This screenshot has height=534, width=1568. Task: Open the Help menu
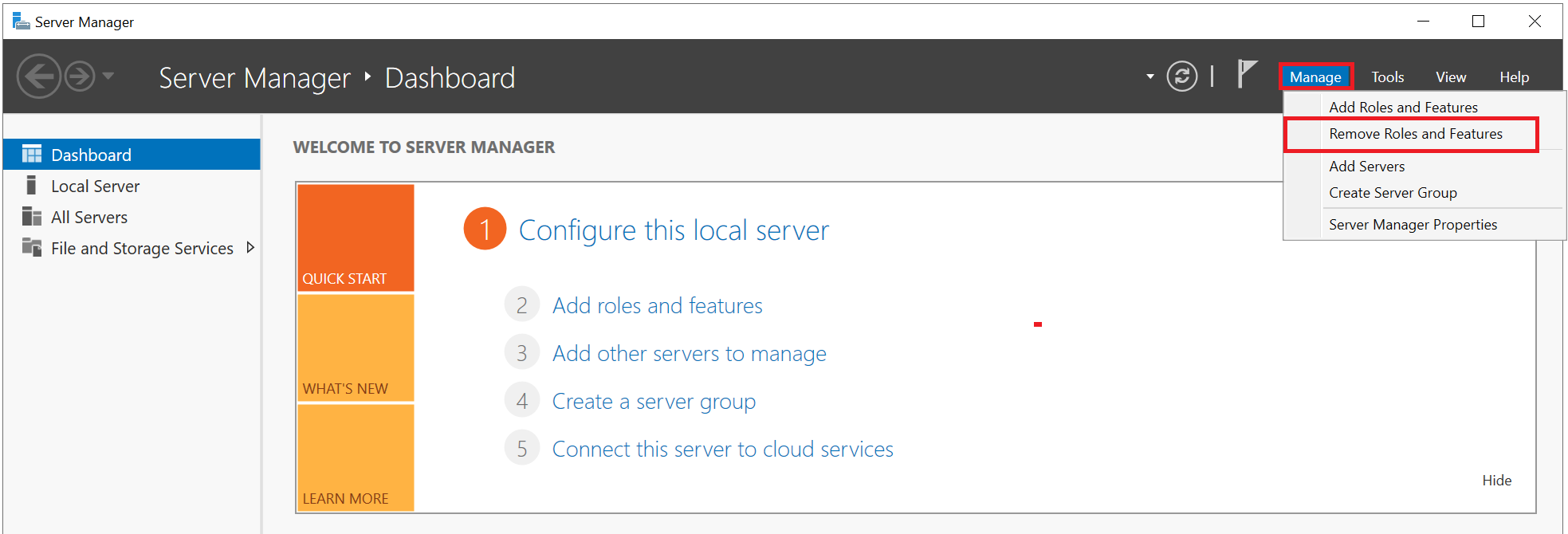tap(1514, 77)
